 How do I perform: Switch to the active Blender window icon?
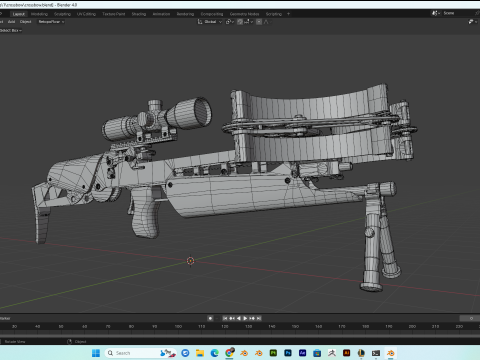coord(390,353)
